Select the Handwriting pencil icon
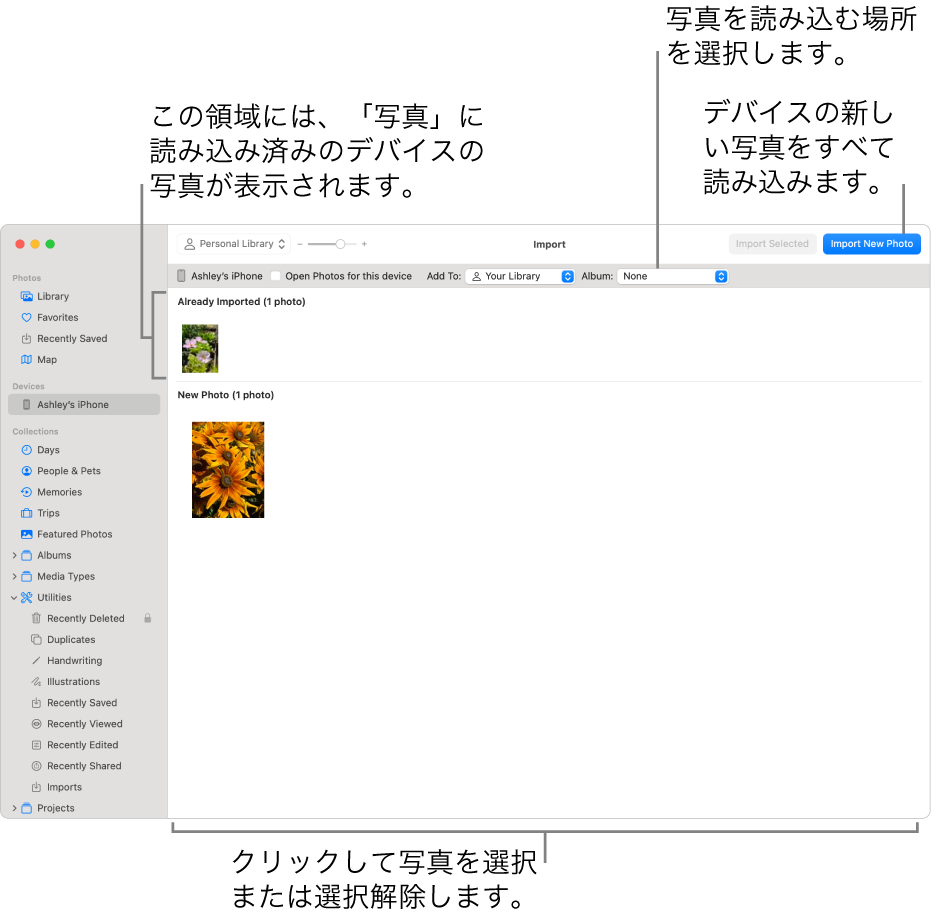 click(36, 661)
